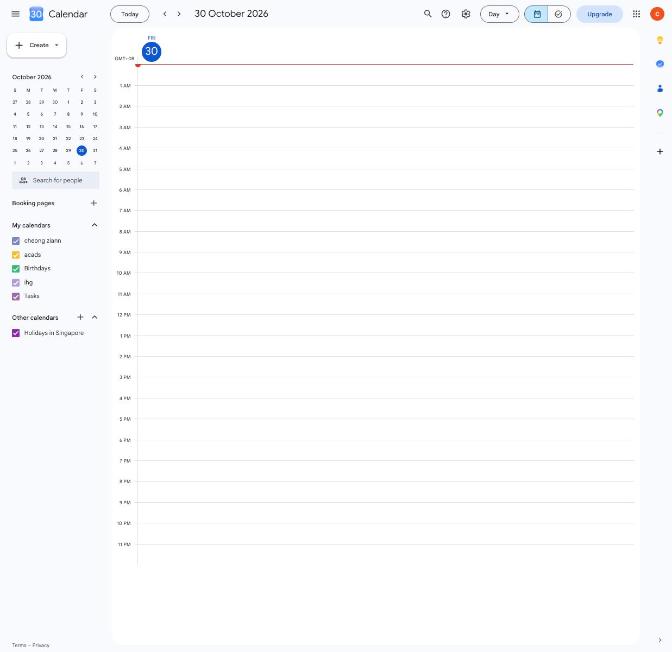Select 15 in the mini calendar

pyautogui.click(x=68, y=126)
